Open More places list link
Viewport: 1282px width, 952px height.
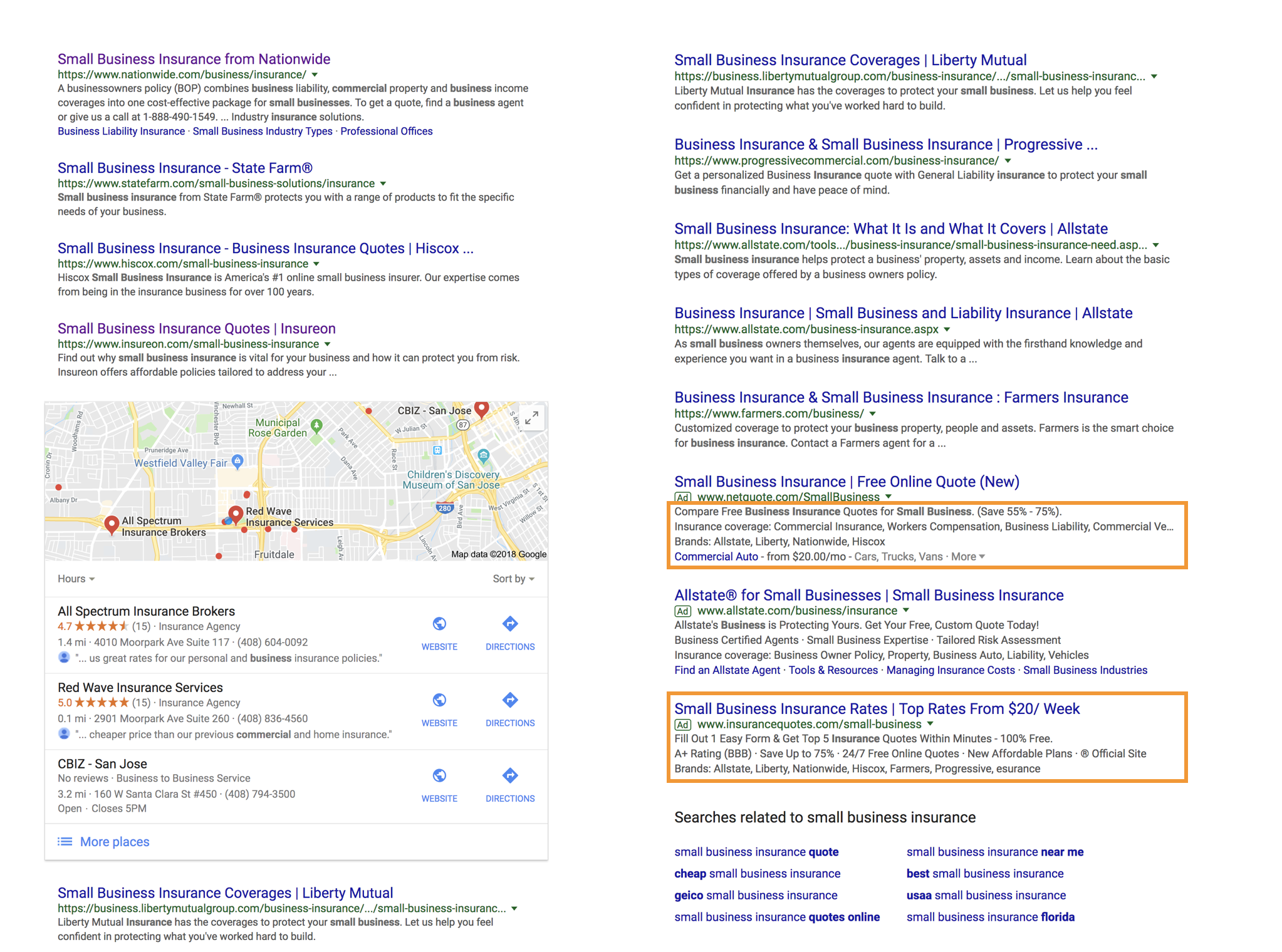point(114,842)
